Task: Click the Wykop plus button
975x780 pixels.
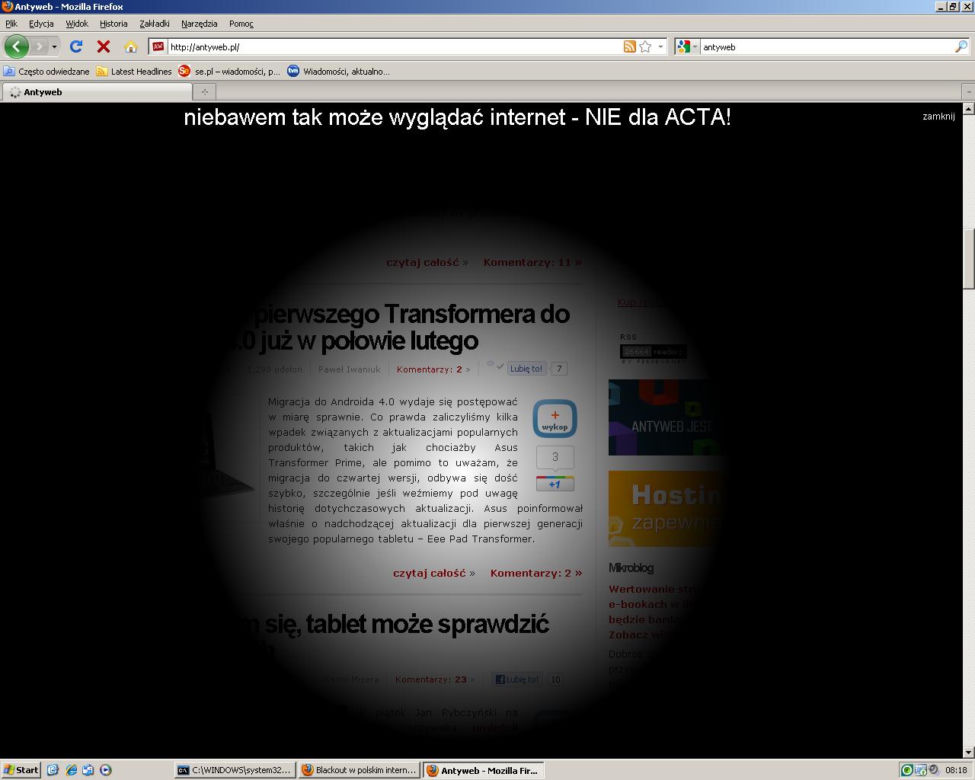Action: click(x=555, y=419)
